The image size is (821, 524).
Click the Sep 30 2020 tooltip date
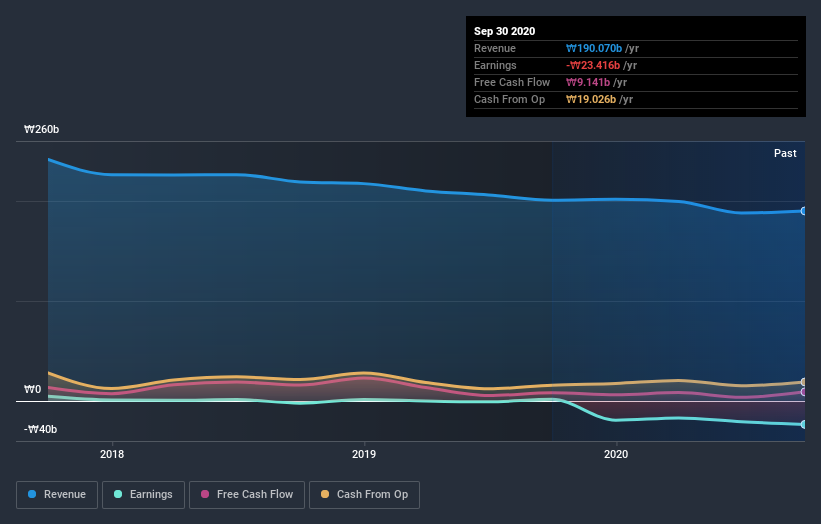505,31
